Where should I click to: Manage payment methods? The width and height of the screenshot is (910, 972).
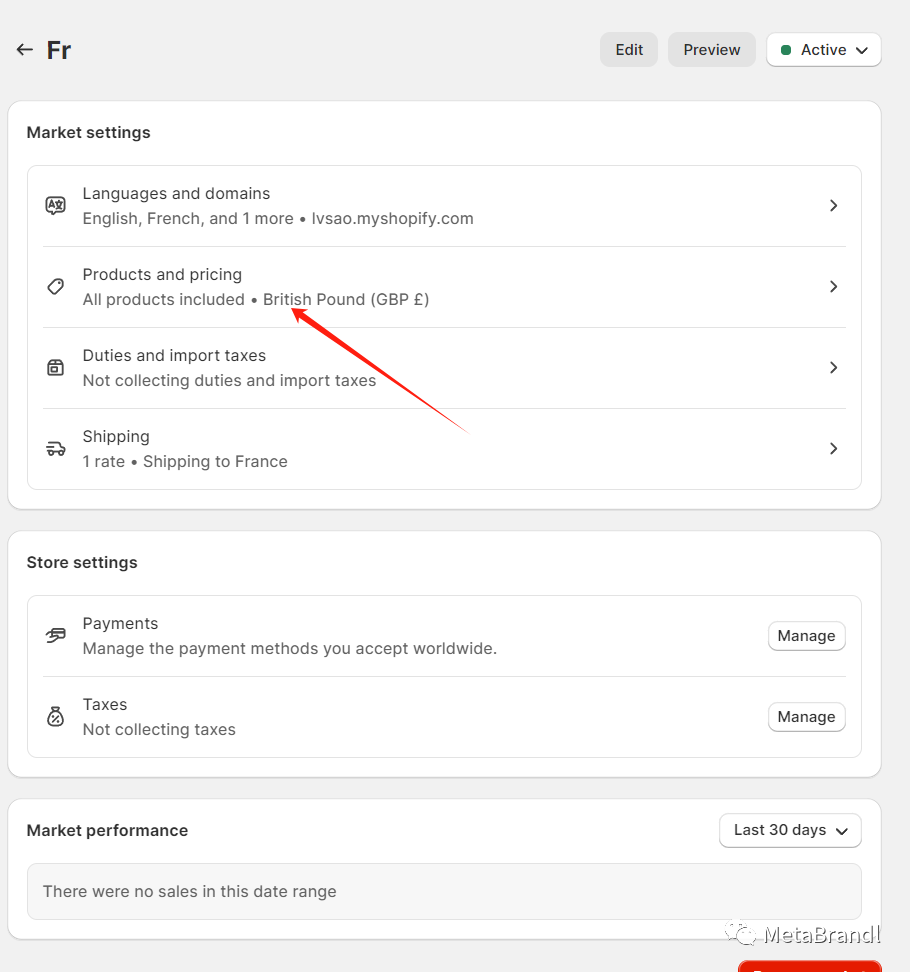tap(806, 636)
